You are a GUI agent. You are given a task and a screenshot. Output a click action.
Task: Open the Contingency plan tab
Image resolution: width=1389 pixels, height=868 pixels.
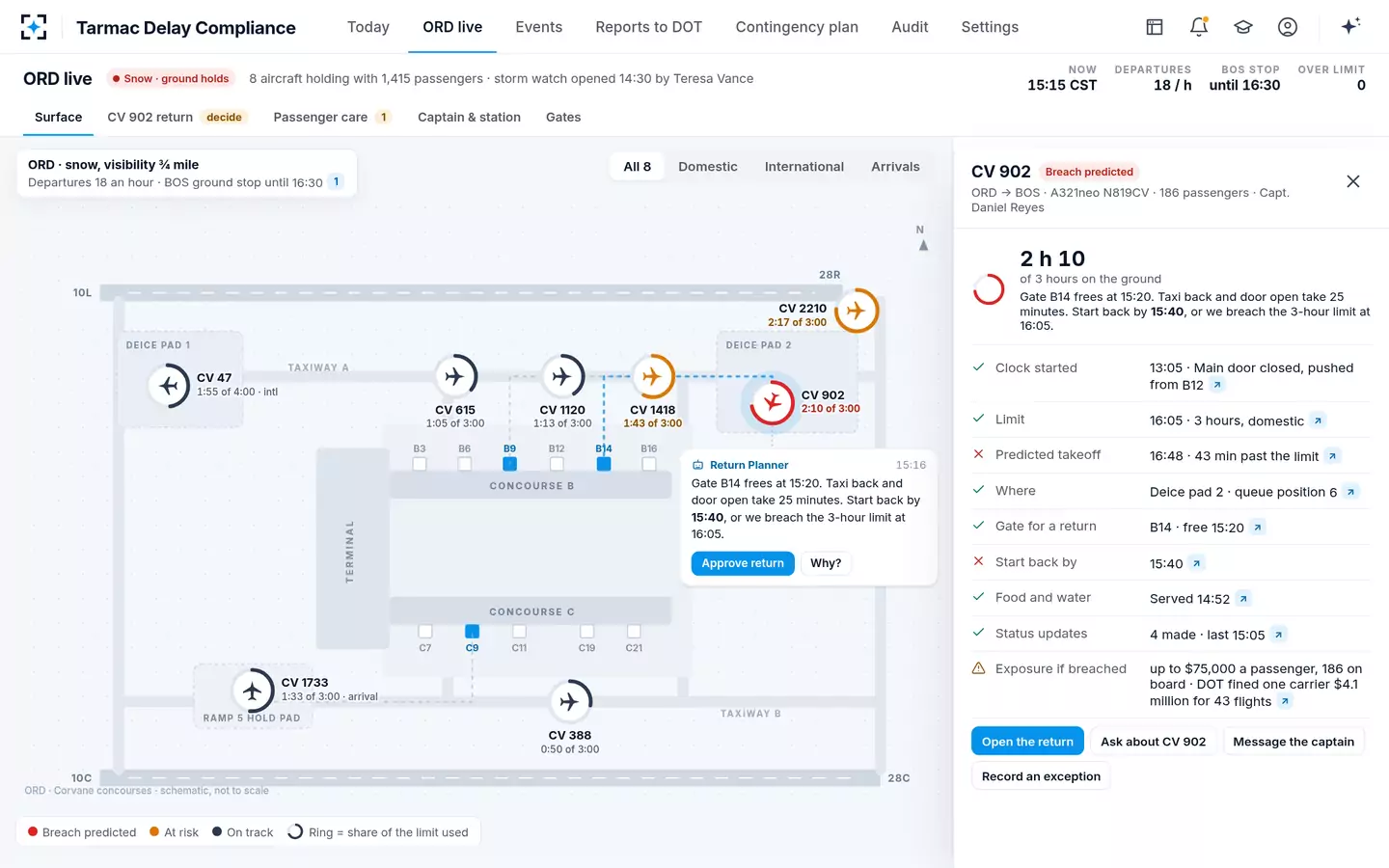tap(797, 27)
